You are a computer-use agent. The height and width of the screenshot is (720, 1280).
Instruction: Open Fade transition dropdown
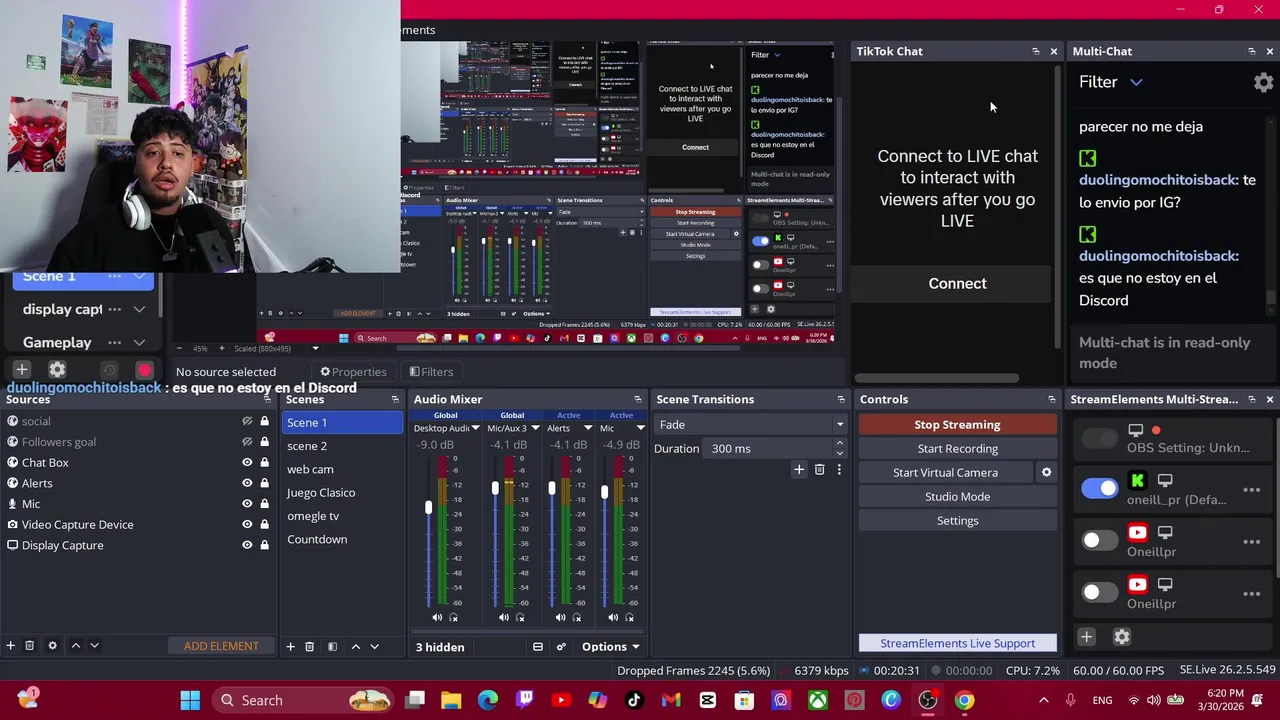749,424
